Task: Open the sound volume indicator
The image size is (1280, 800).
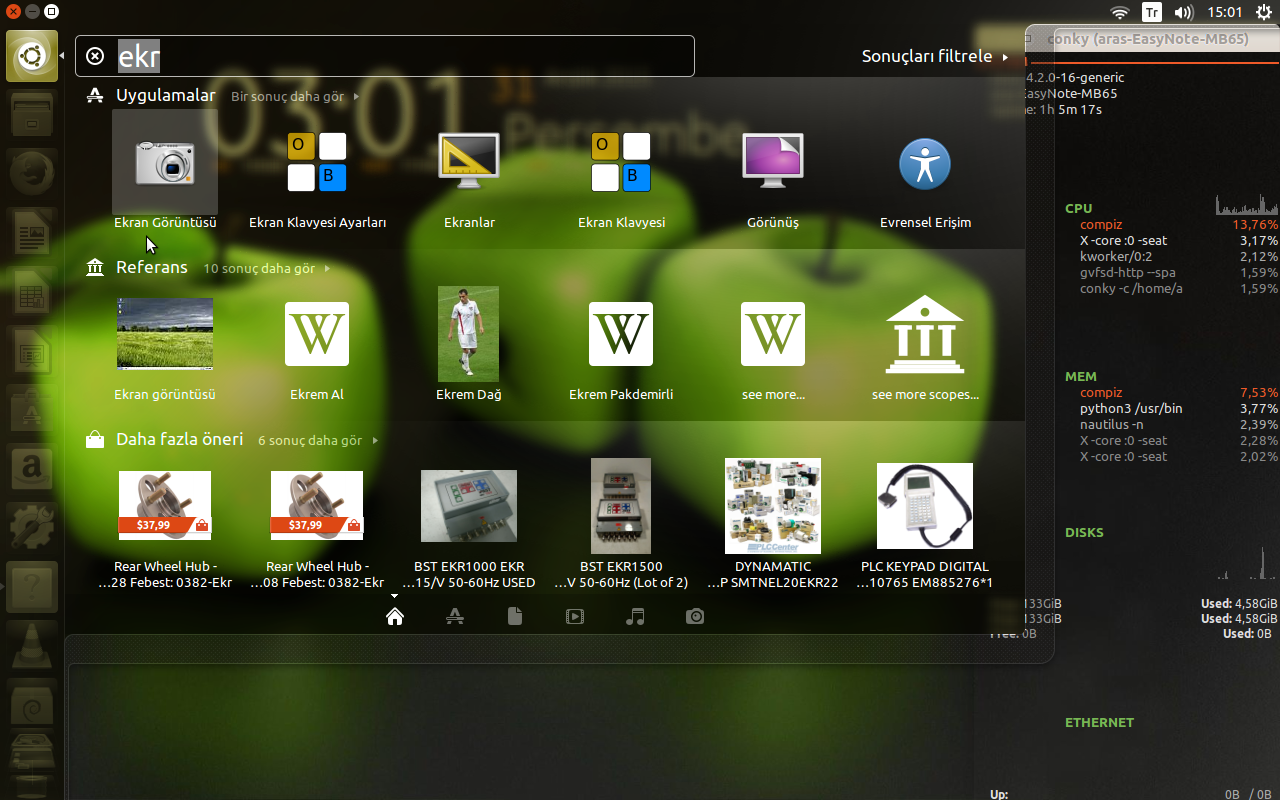Action: coord(1184,12)
